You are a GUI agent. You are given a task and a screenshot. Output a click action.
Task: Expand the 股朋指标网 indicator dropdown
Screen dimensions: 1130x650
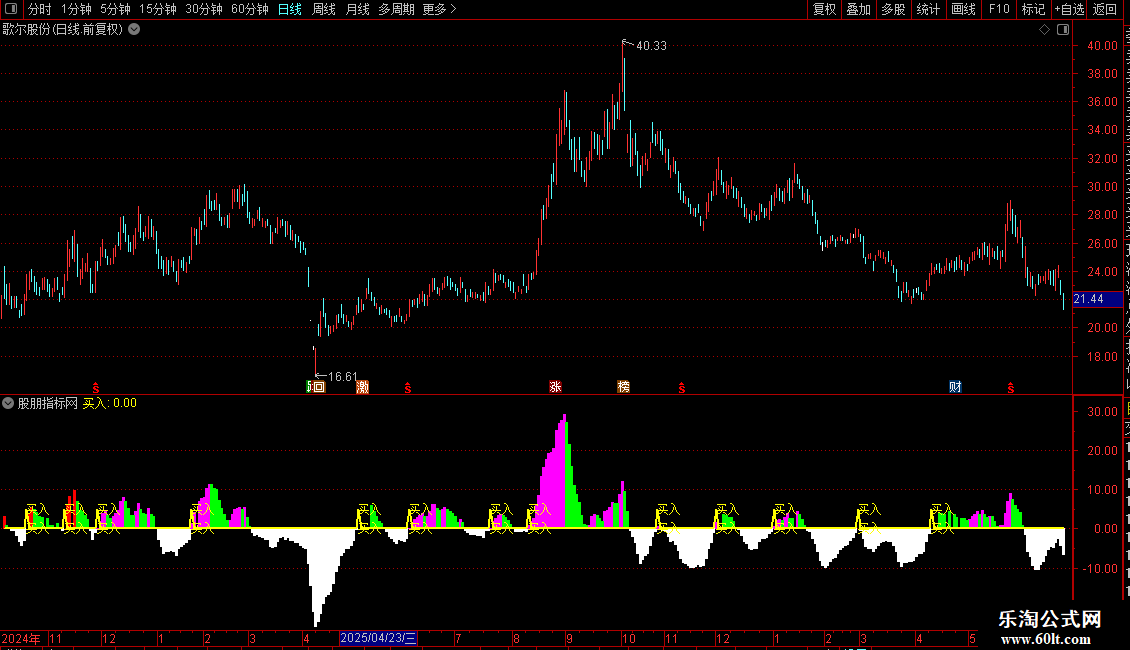(x=8, y=404)
